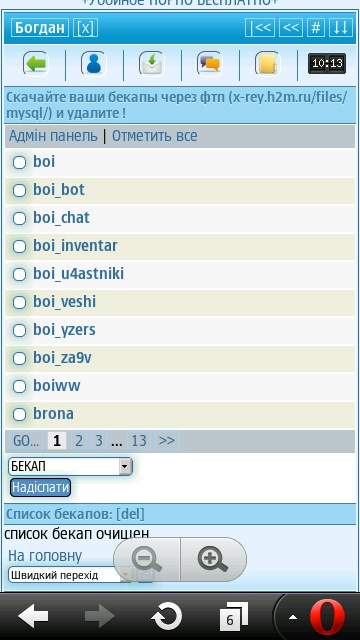Tap the zoom out magnifier
This screenshot has width=360, height=640.
(147, 559)
